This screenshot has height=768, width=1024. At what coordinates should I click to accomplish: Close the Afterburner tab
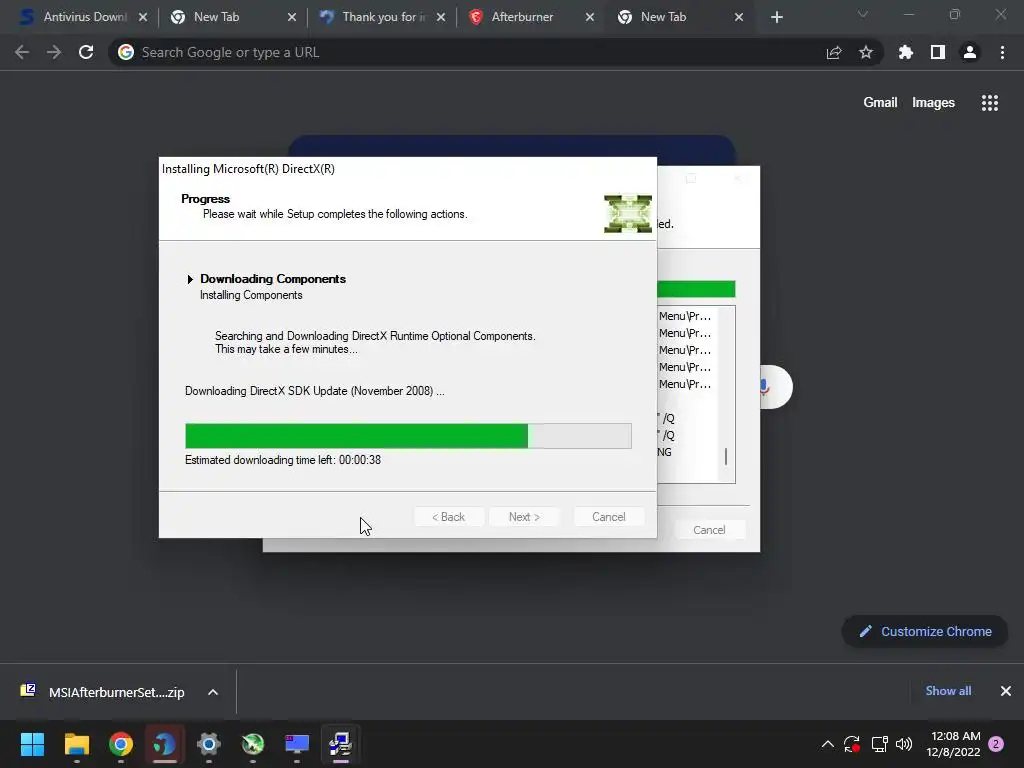click(590, 17)
